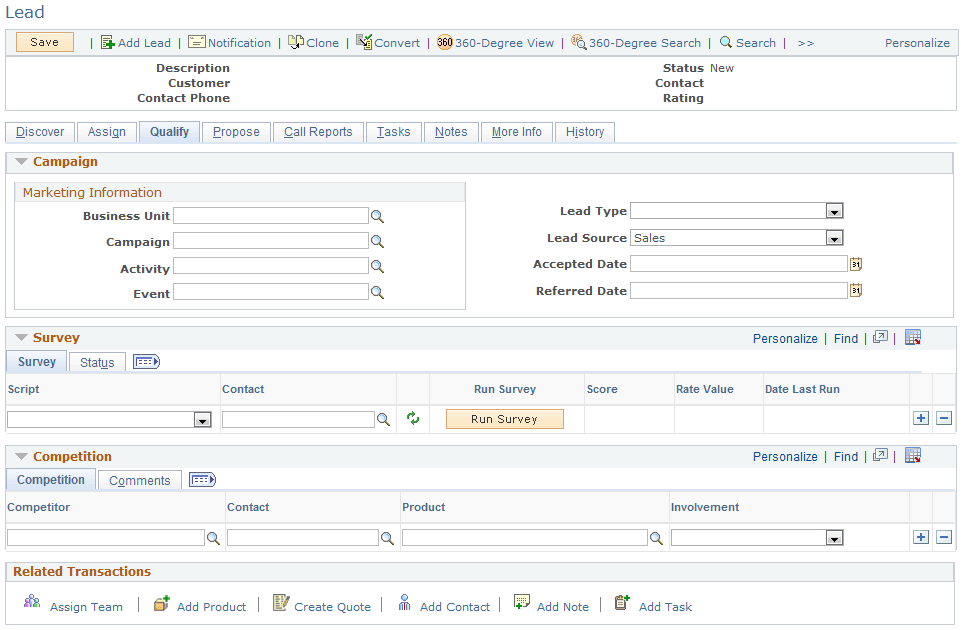The width and height of the screenshot is (964, 630).
Task: Click the Add Product icon
Action: coord(162,604)
